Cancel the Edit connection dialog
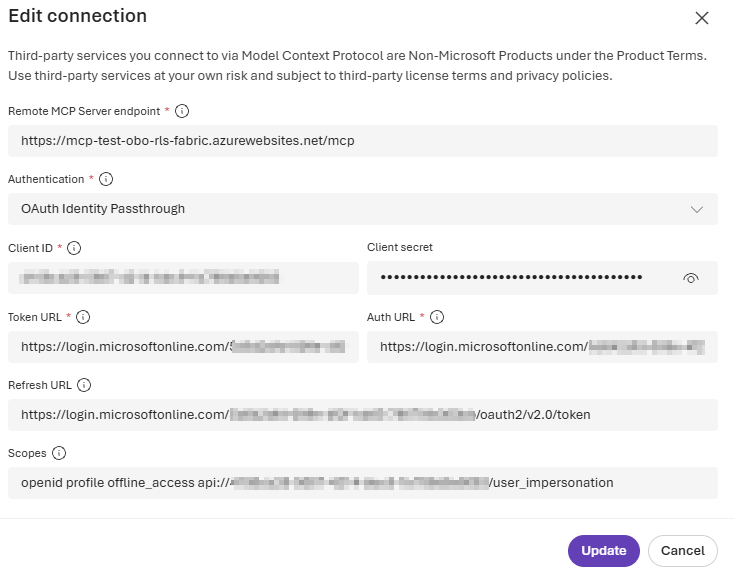Image resolution: width=734 pixels, height=574 pixels. [683, 551]
